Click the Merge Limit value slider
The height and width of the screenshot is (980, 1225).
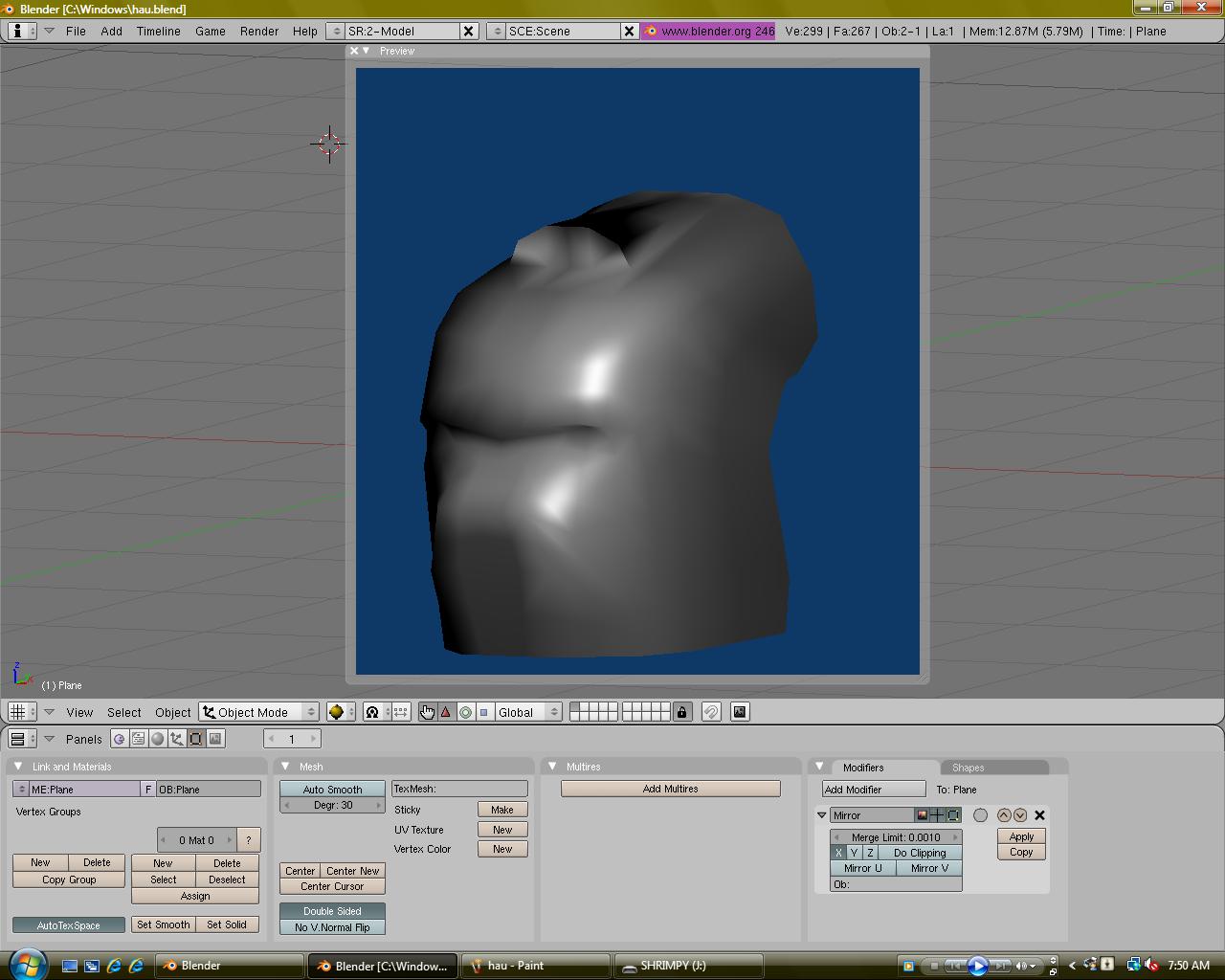pos(896,837)
